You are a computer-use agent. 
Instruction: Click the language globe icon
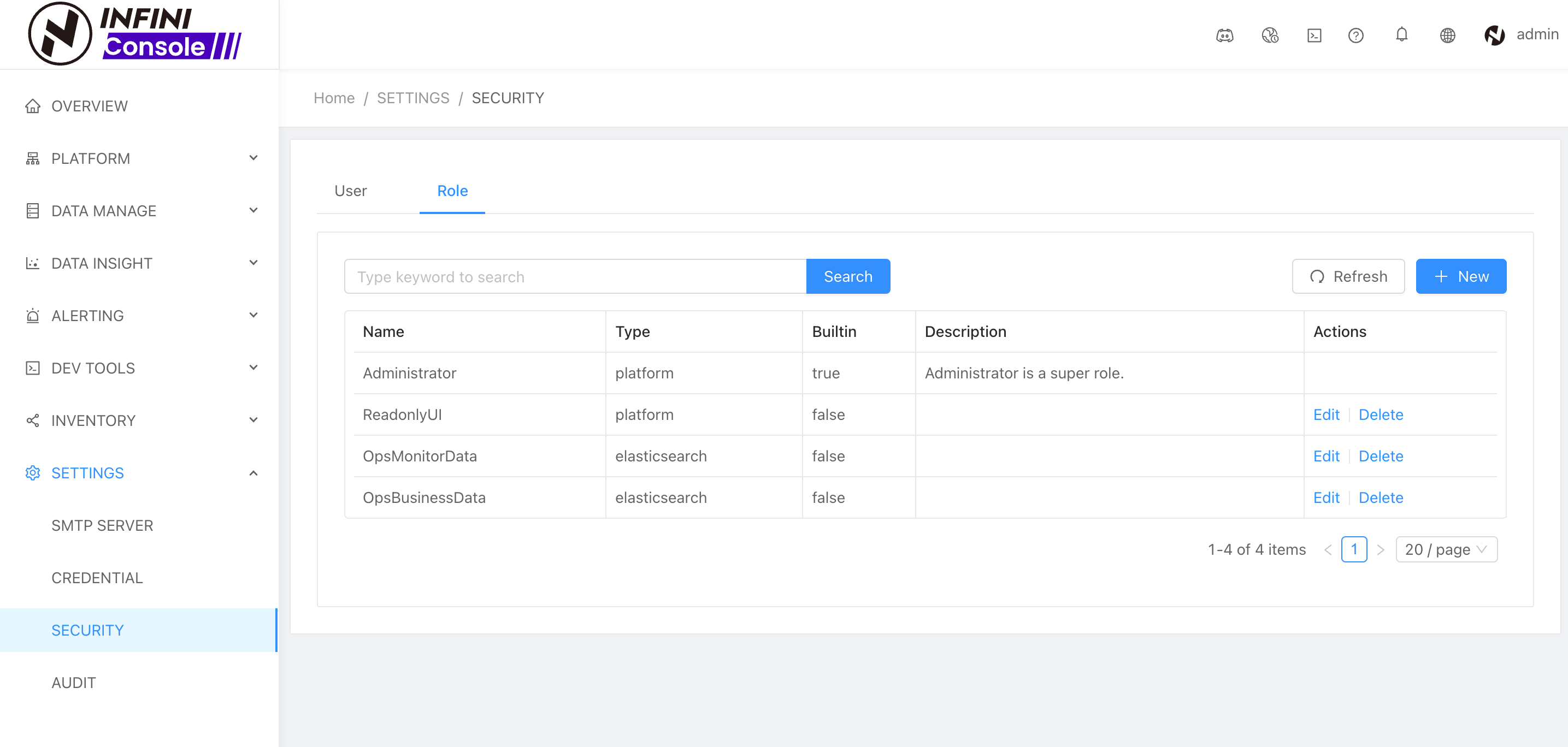coord(1447,35)
